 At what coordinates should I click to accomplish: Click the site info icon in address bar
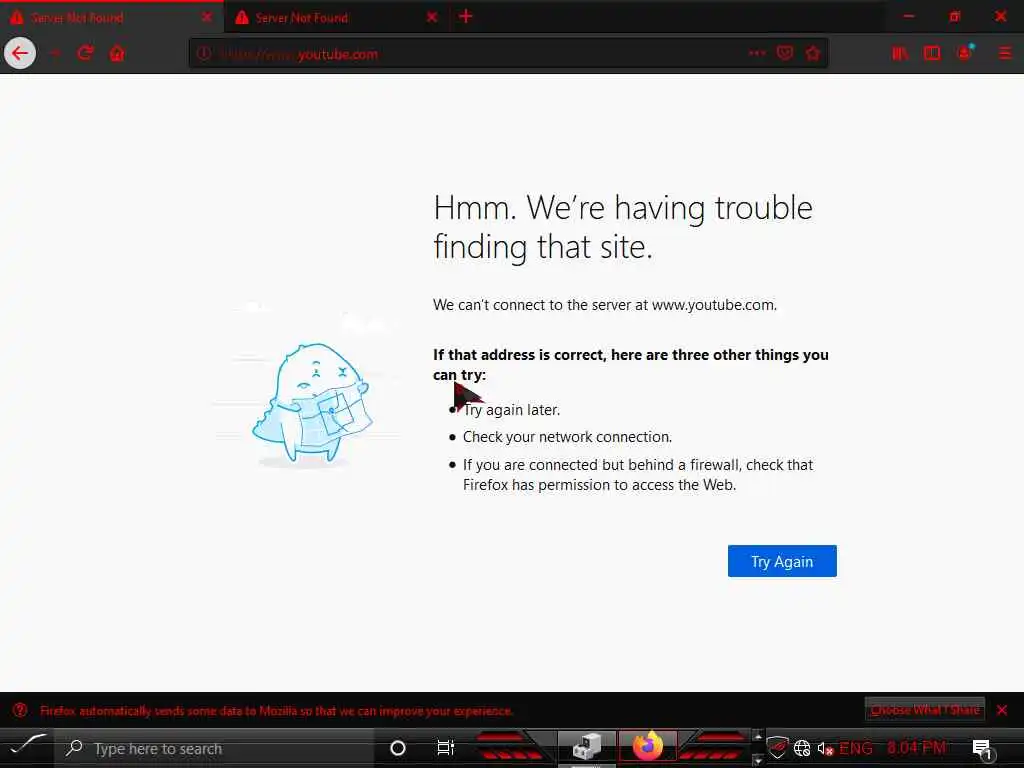[x=204, y=54]
